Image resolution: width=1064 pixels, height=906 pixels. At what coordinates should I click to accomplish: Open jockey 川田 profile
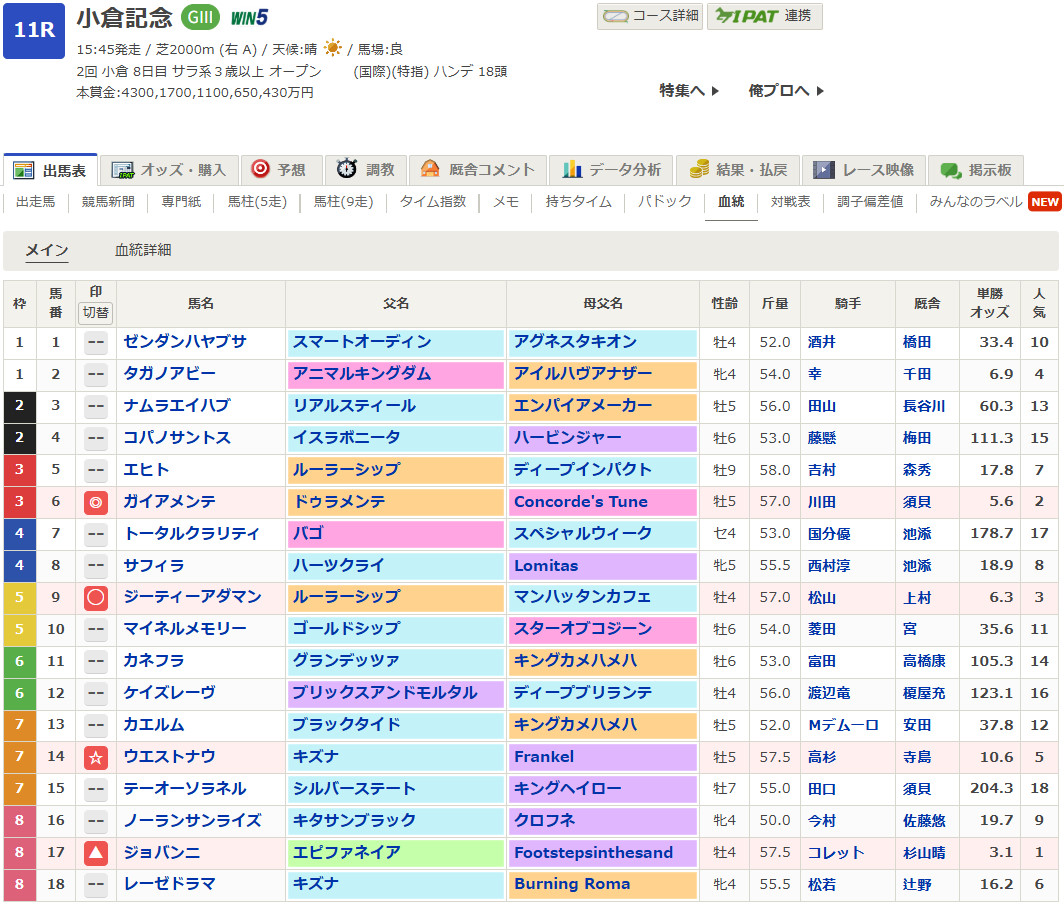(822, 502)
